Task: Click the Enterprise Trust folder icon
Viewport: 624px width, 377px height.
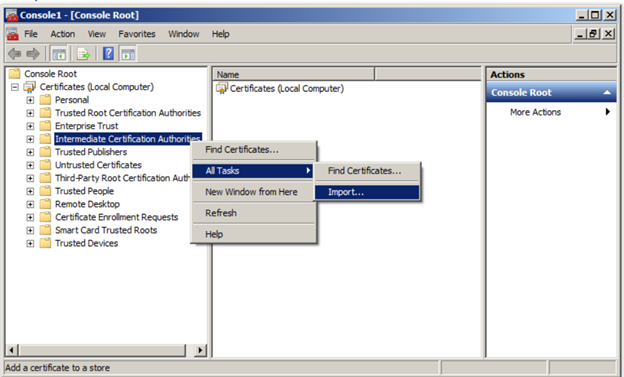Action: click(45, 126)
